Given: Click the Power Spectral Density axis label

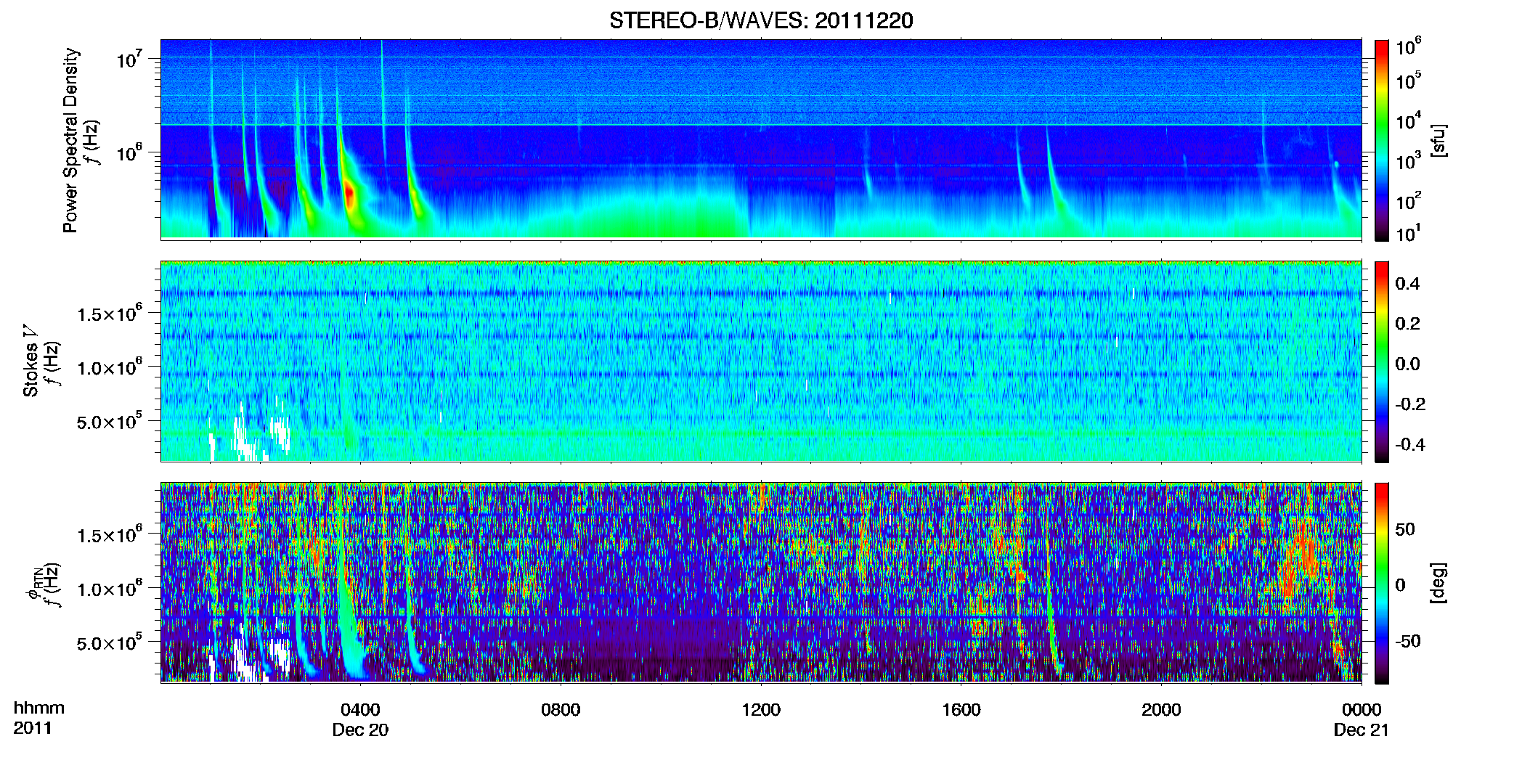Looking at the screenshot, I should coord(70,140).
